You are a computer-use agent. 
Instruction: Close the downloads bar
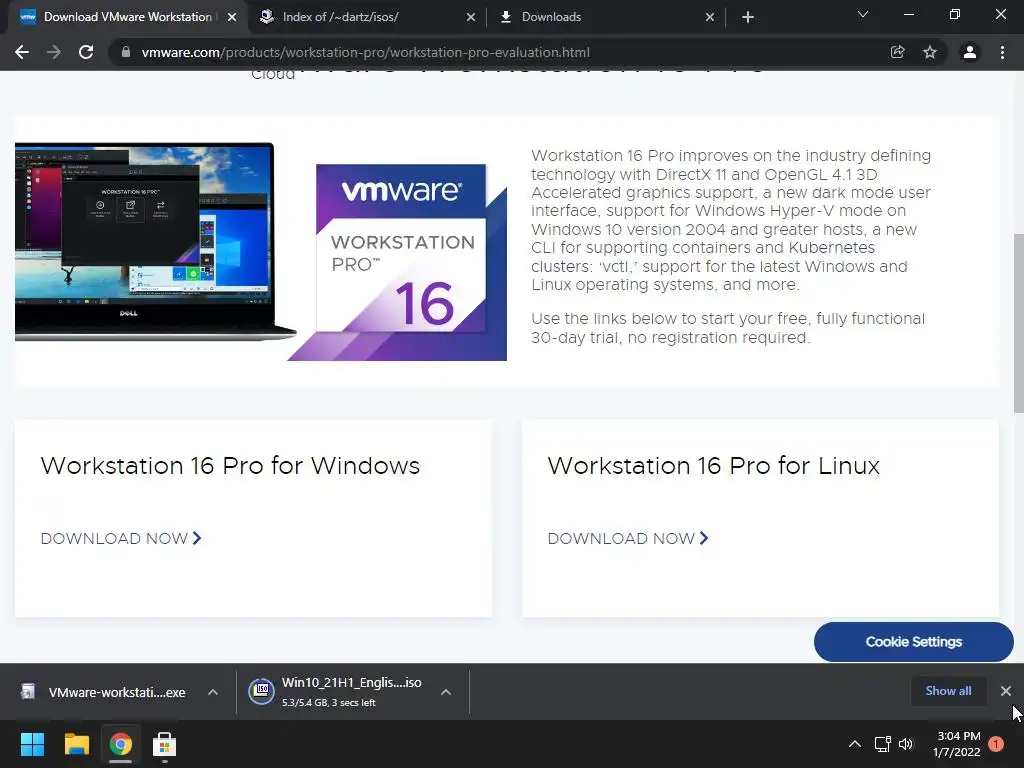1006,691
